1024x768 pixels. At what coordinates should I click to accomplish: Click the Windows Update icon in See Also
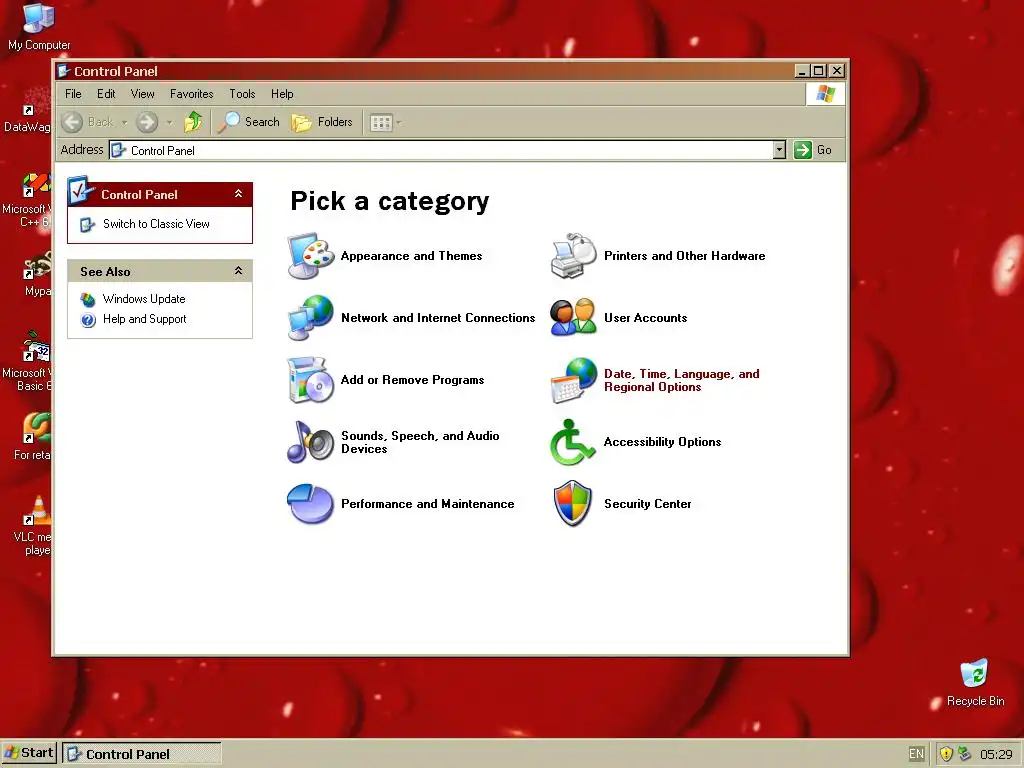tap(88, 299)
